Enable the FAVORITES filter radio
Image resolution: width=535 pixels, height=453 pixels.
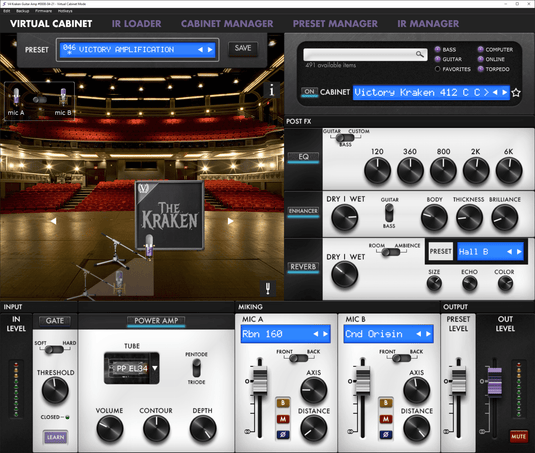pos(437,69)
